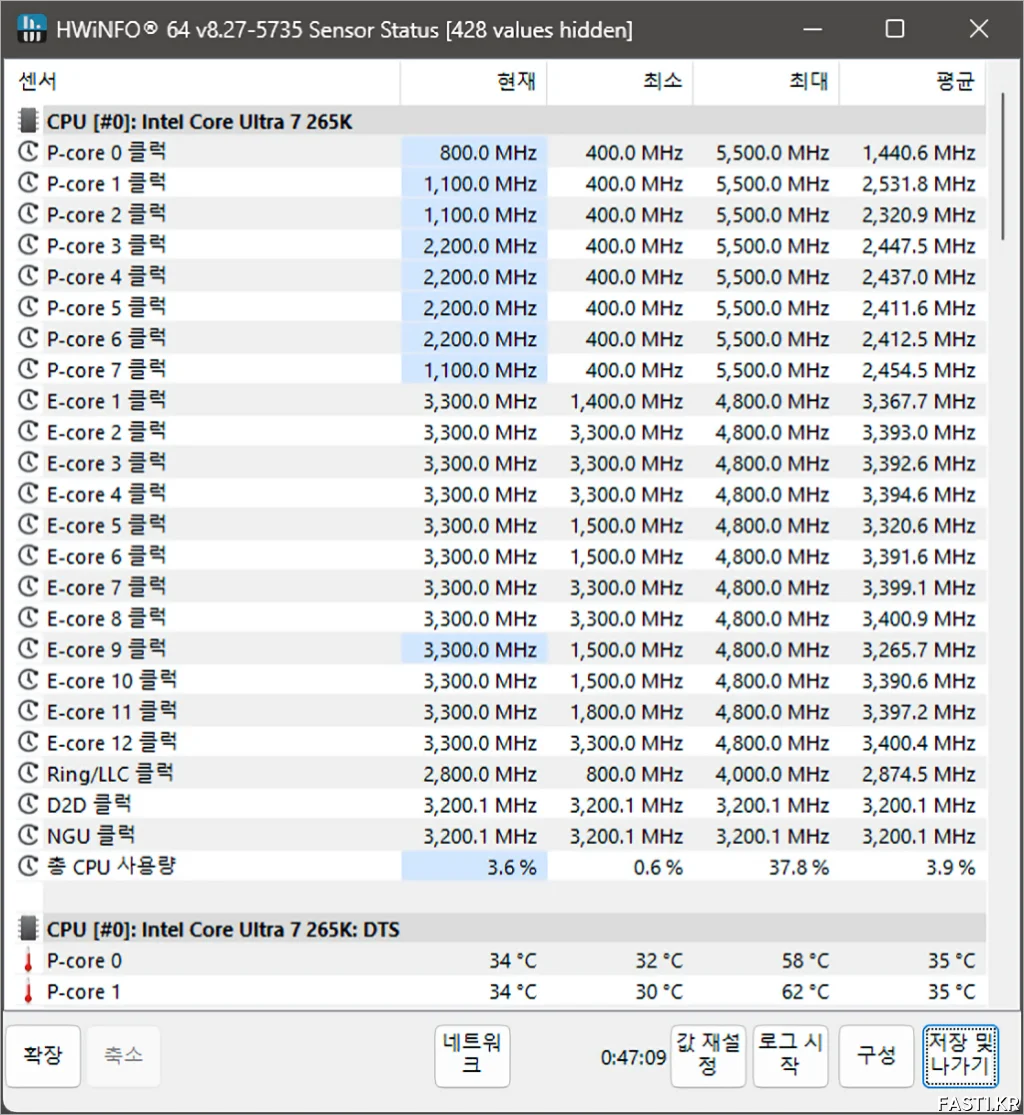The width and height of the screenshot is (1024, 1115).
Task: Click clock icon beside E-core 1 클럭
Action: pyautogui.click(x=28, y=401)
